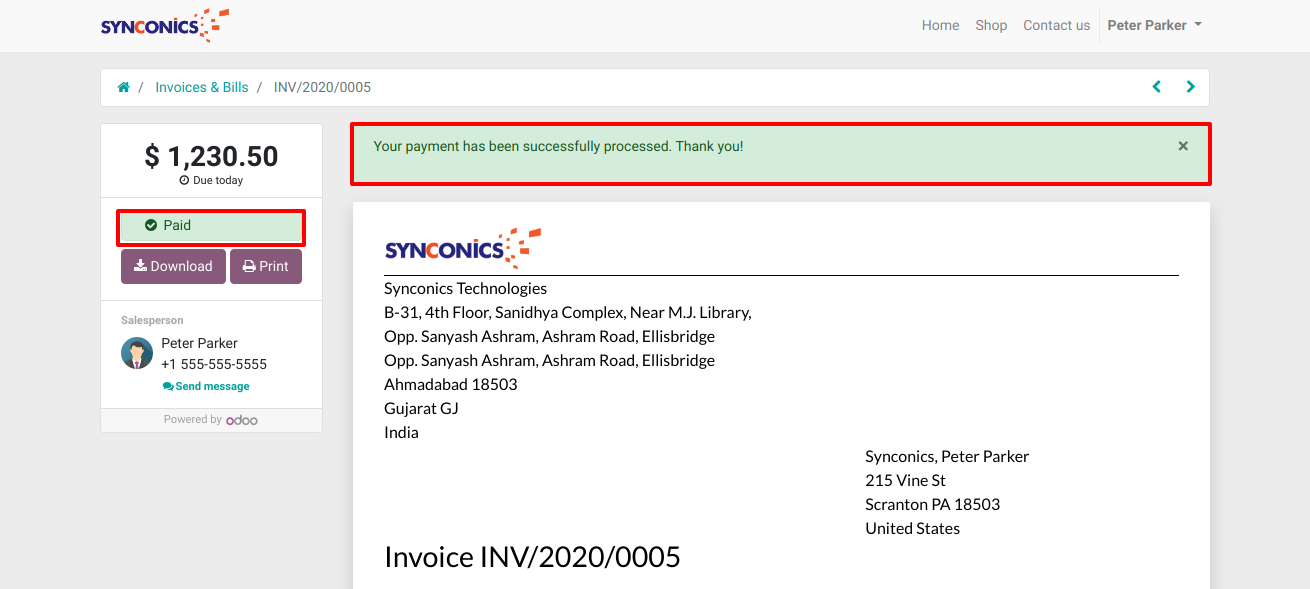Viewport: 1310px width, 589px height.
Task: Send message to the salesperson
Action: point(206,386)
